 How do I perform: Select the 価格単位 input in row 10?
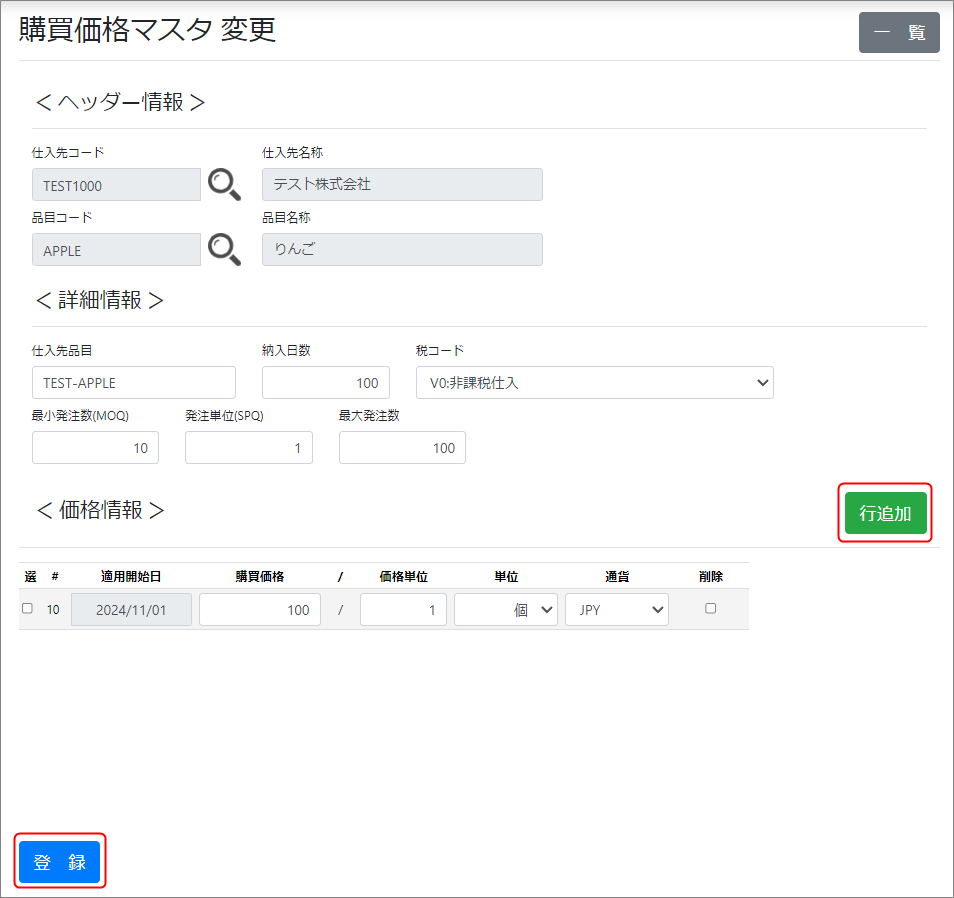(x=403, y=609)
